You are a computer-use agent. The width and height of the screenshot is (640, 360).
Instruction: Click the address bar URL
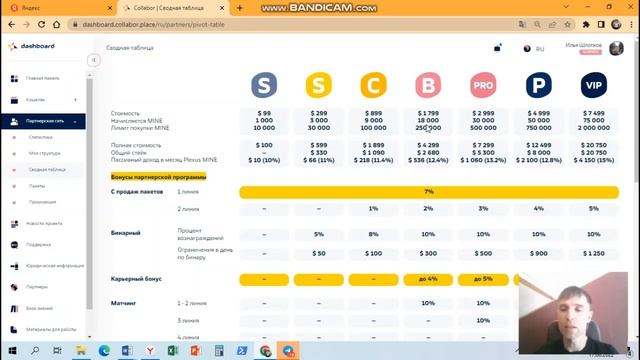pyautogui.click(x=153, y=24)
